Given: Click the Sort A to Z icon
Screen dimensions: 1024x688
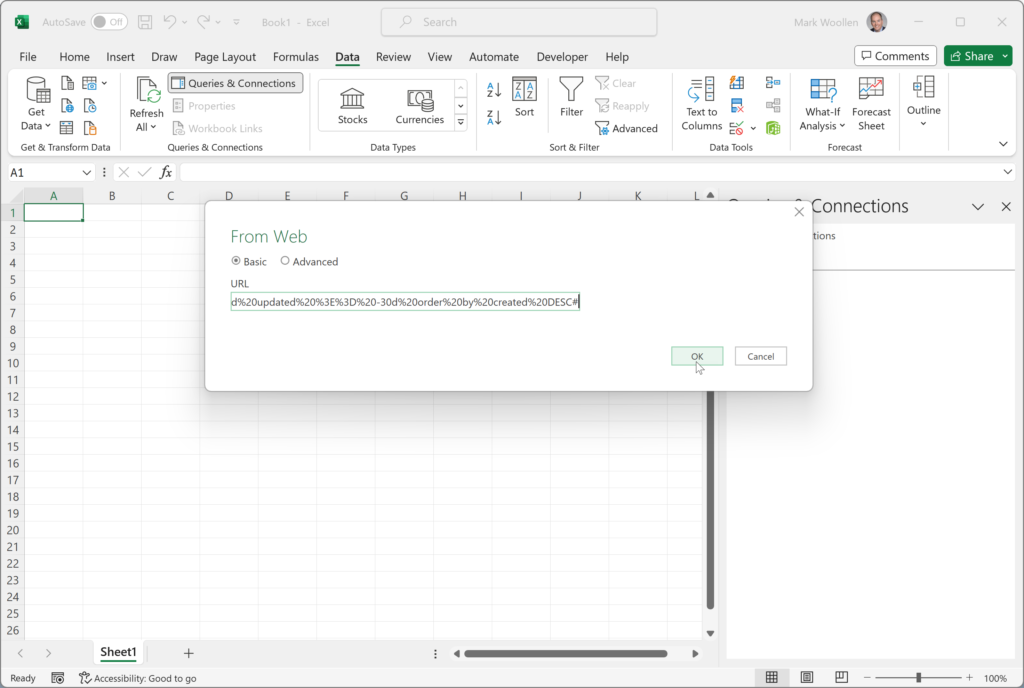Looking at the screenshot, I should pos(493,90).
